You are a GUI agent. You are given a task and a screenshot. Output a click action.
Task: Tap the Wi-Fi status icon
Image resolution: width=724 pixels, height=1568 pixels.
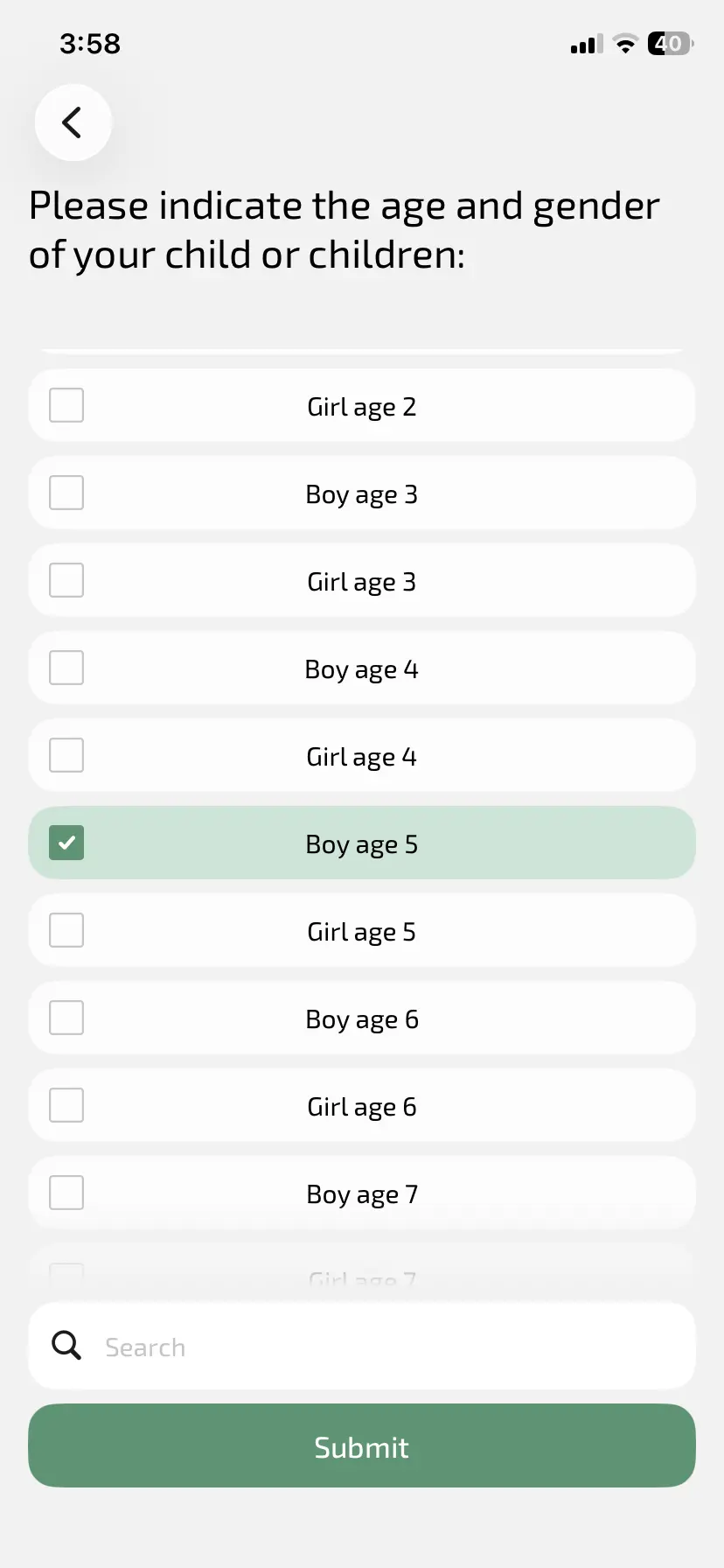[x=625, y=44]
